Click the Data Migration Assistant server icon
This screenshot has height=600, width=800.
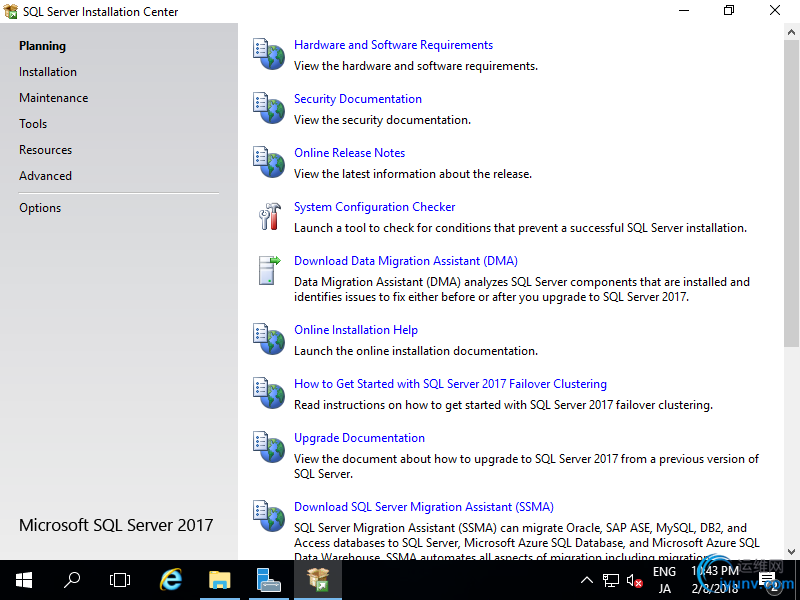coord(269,270)
